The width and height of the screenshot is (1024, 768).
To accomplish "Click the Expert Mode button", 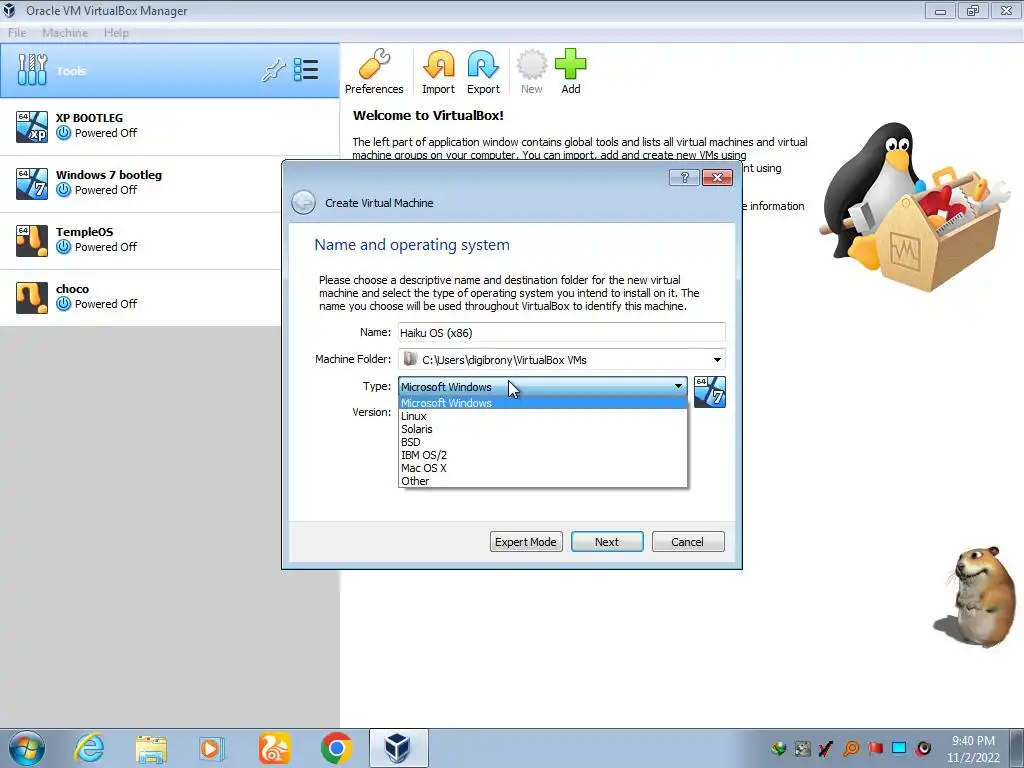I will [526, 541].
